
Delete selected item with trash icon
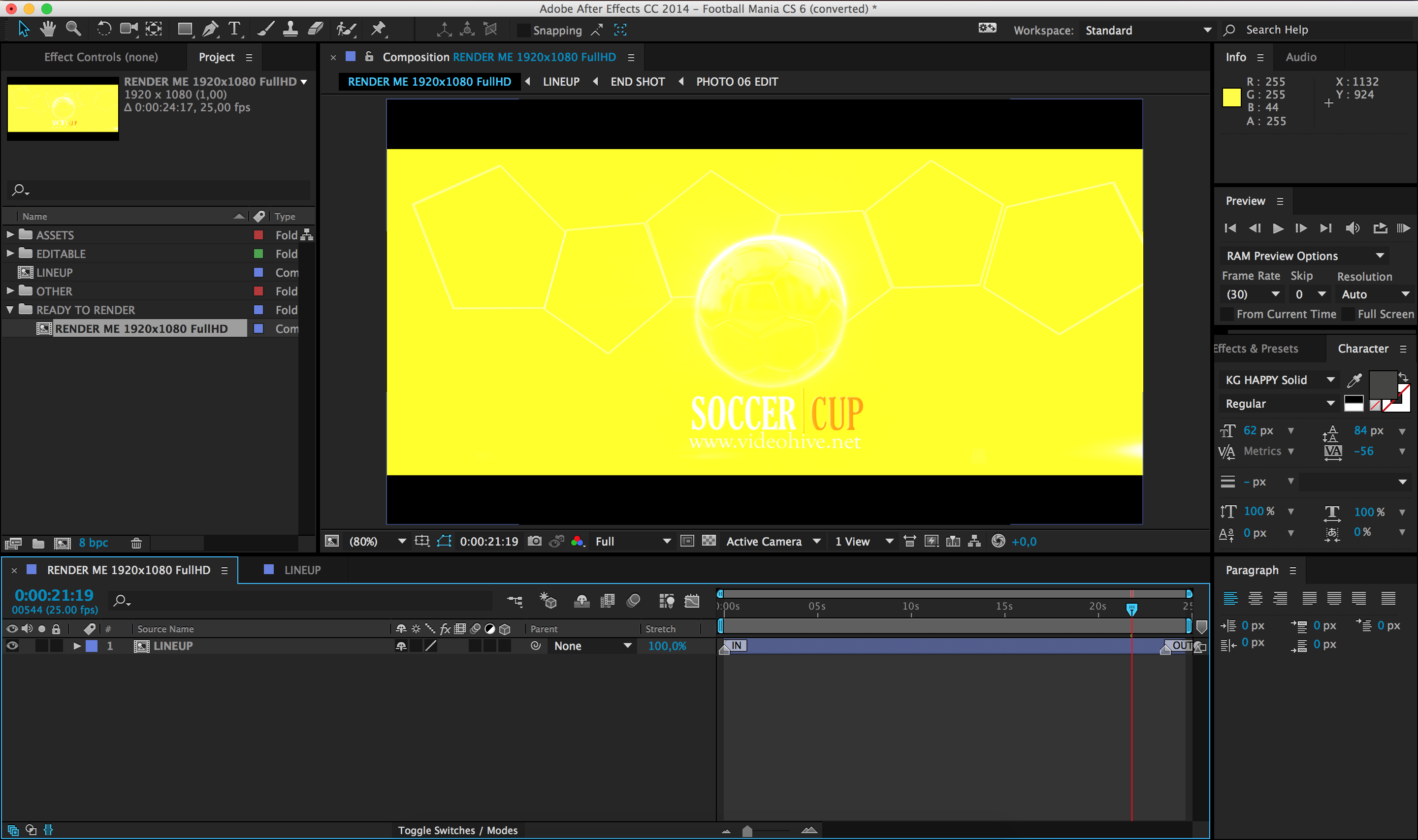[x=136, y=544]
